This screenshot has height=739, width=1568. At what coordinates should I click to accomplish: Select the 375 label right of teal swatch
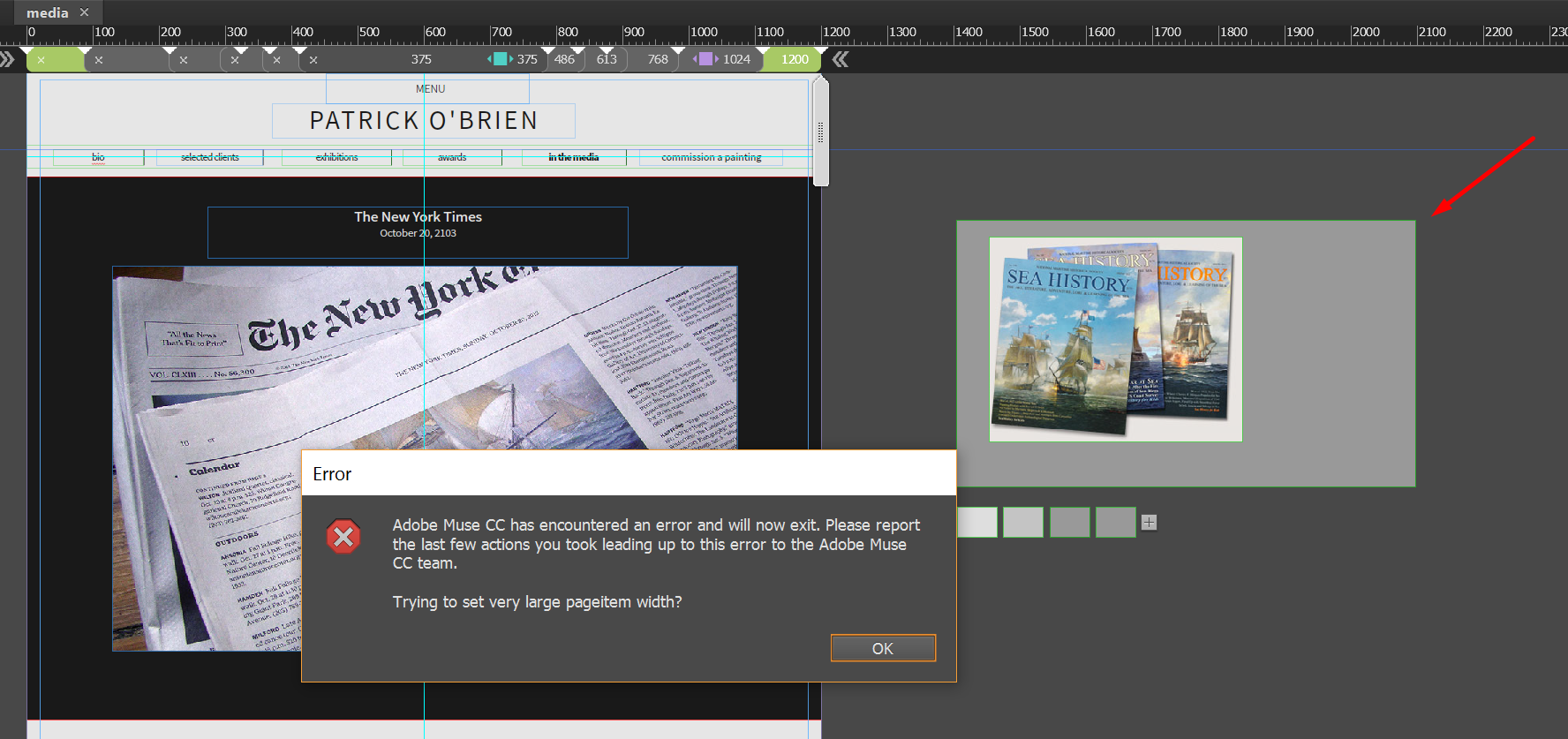pyautogui.click(x=527, y=59)
